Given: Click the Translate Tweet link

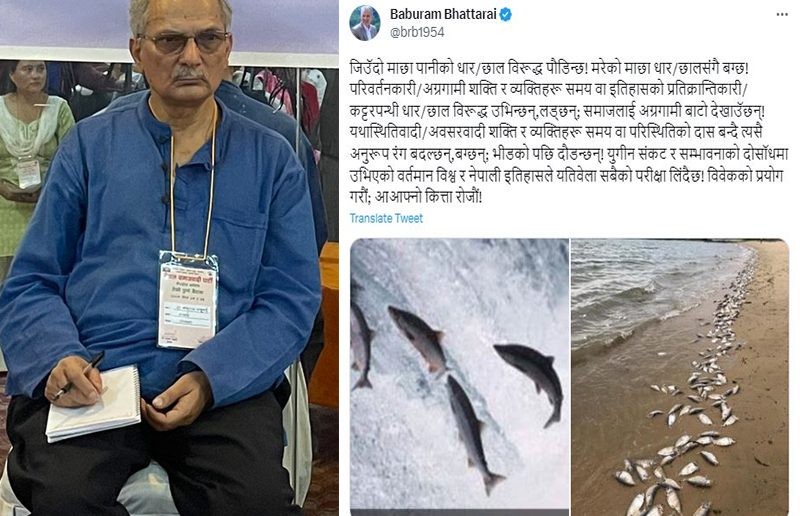Looking at the screenshot, I should pos(386,218).
